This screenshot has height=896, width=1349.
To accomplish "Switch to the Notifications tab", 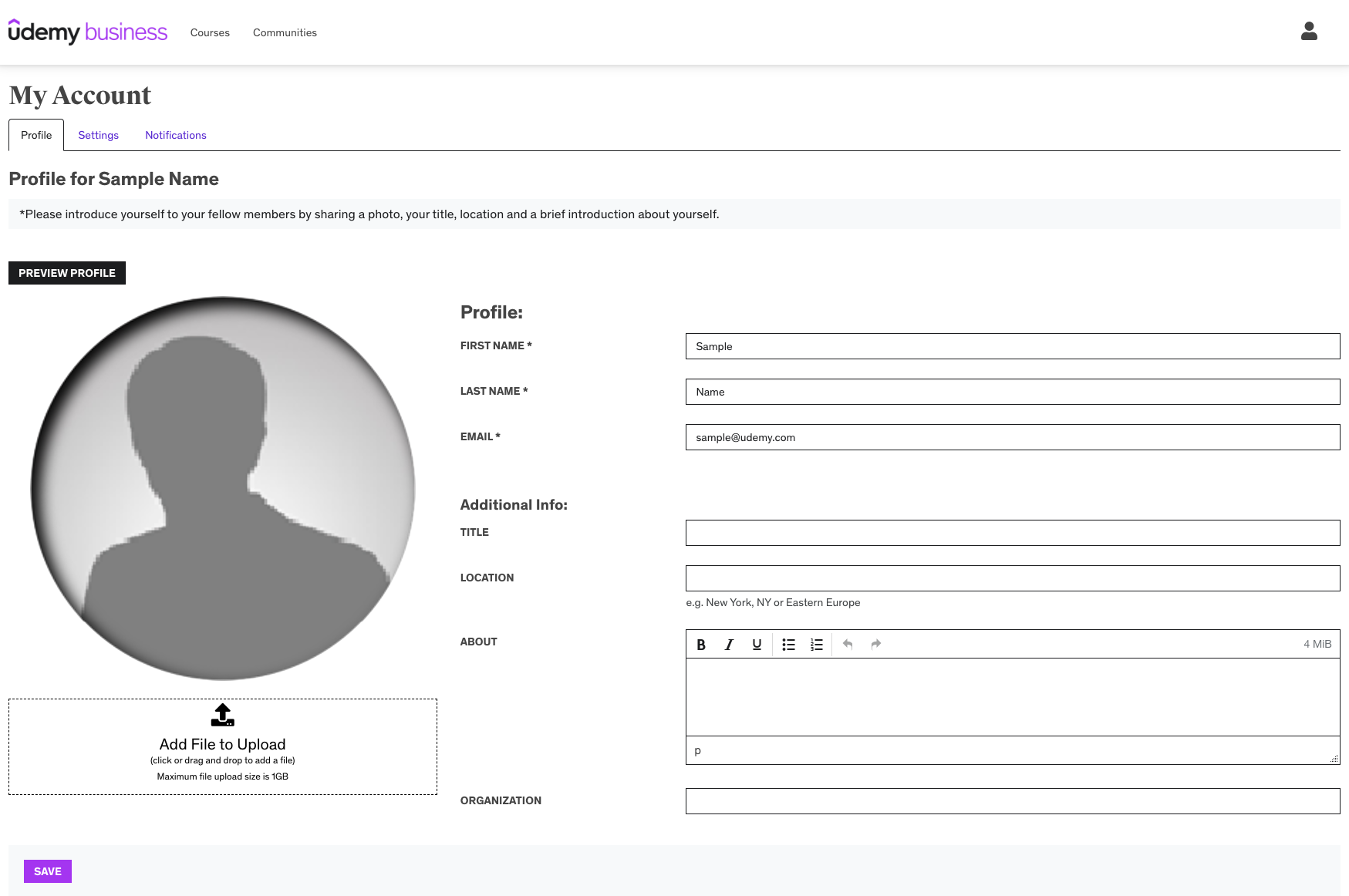I will 176,135.
